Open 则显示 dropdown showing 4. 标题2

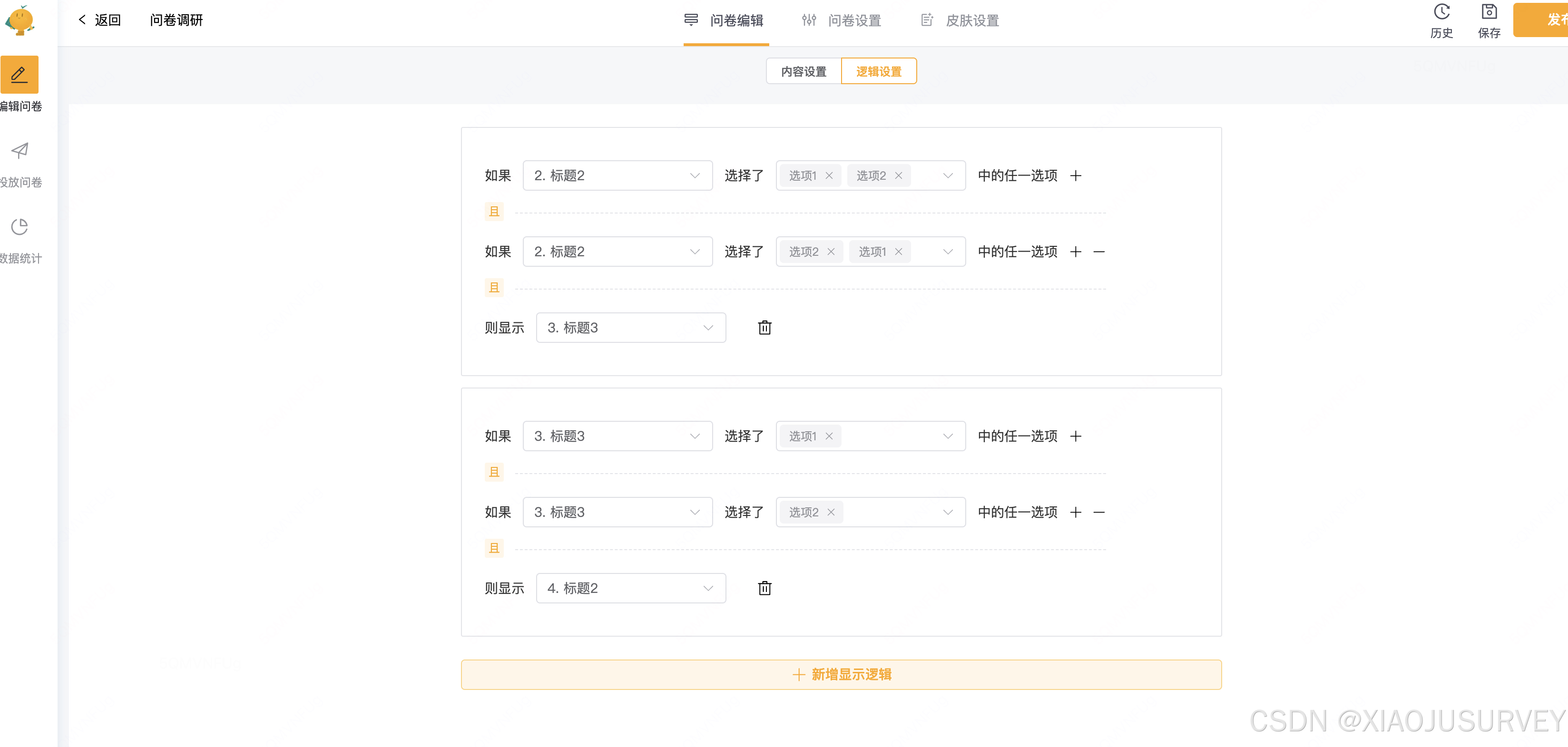coord(631,588)
